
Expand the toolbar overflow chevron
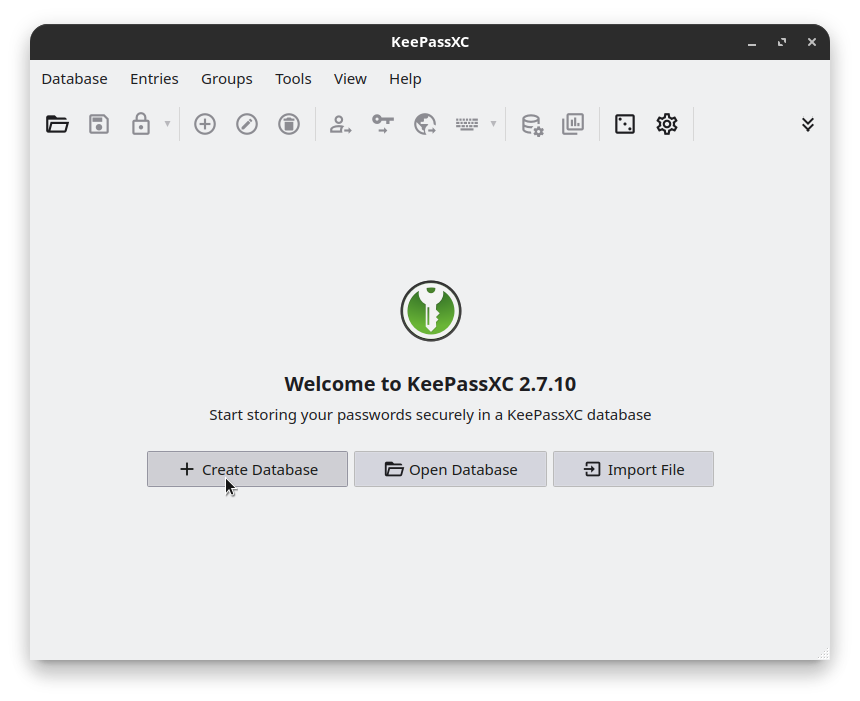coord(807,125)
